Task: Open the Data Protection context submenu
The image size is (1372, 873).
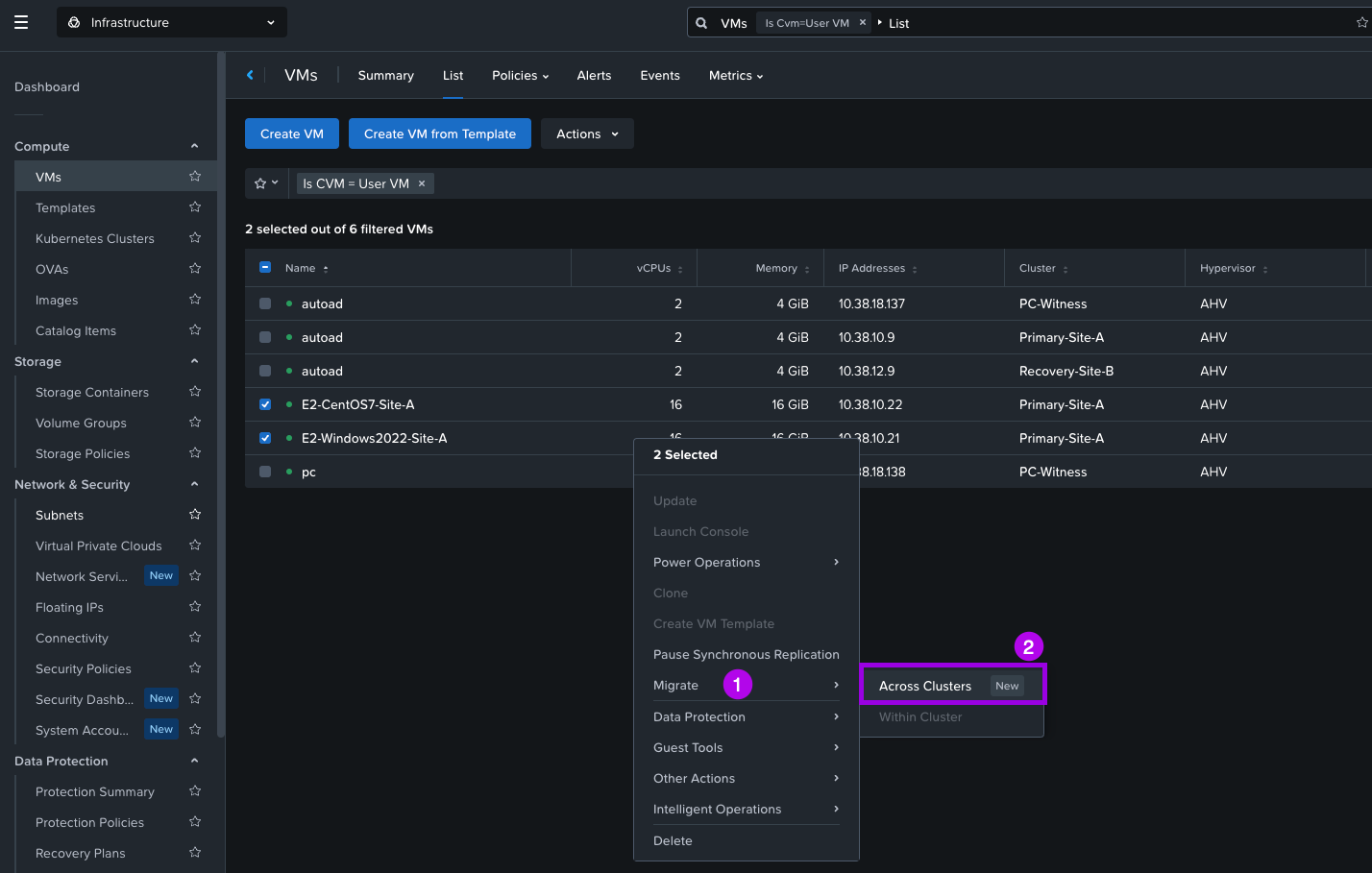Action: 747,716
